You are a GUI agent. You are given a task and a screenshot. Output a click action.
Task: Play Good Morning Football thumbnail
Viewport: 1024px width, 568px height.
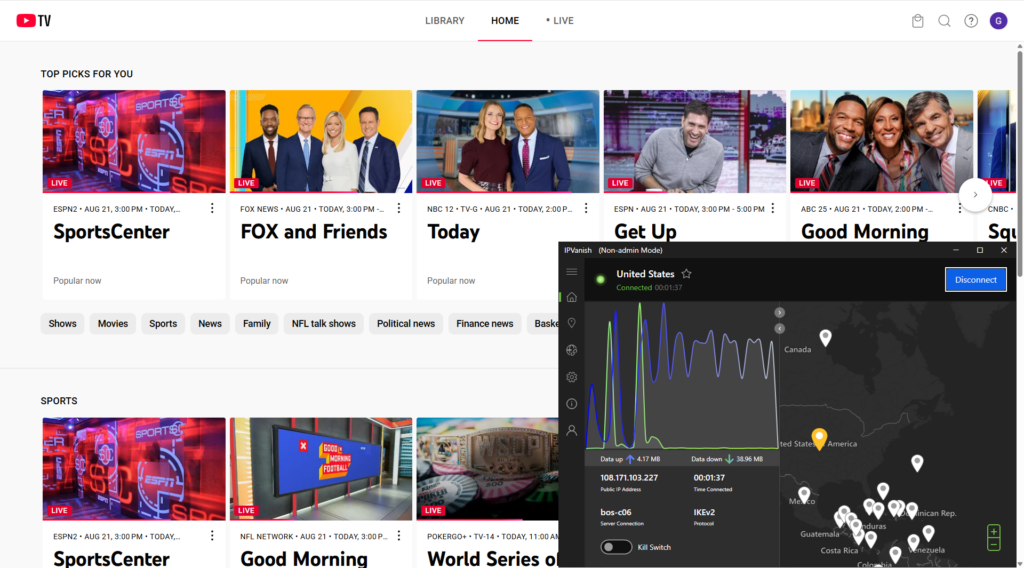[x=321, y=469]
